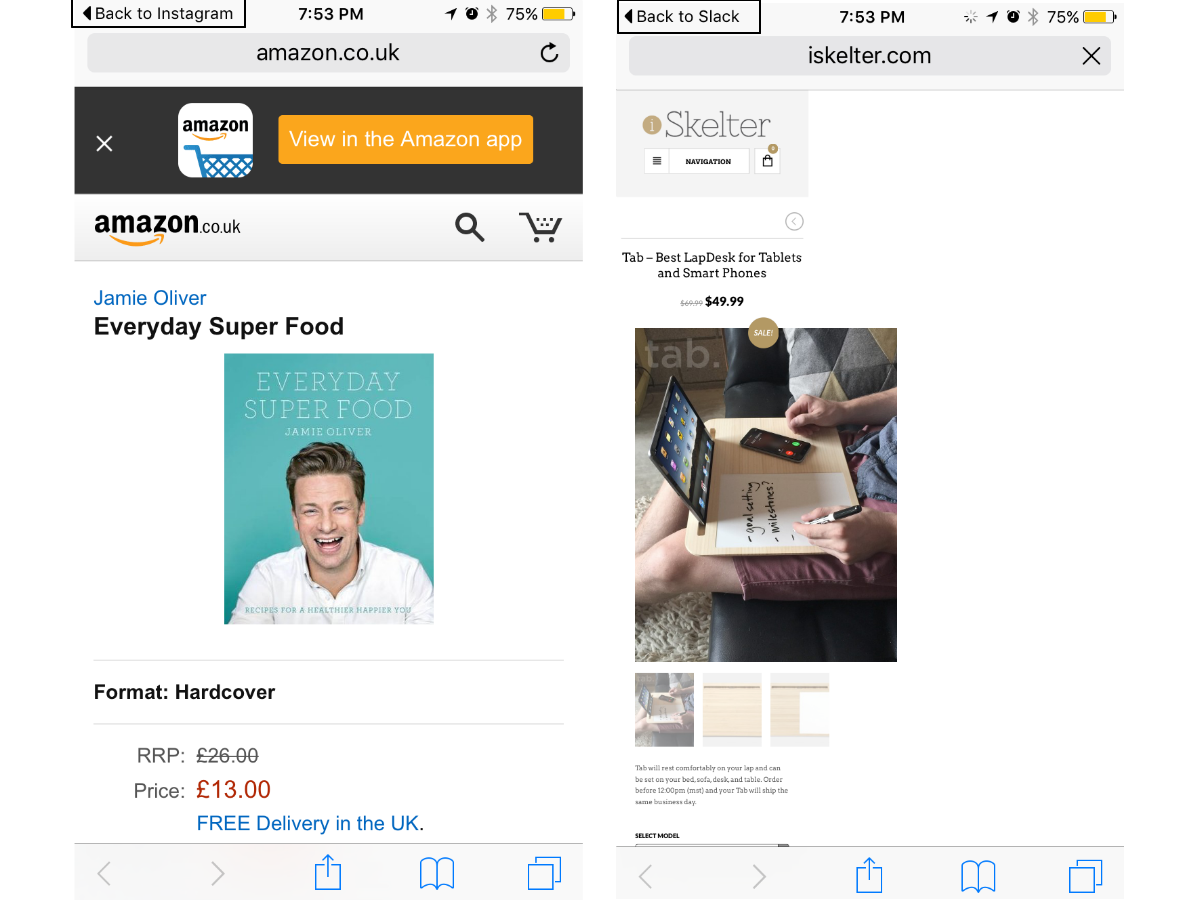Open the Select Model dropdown
The width and height of the screenshot is (1200, 900).
pos(712,846)
